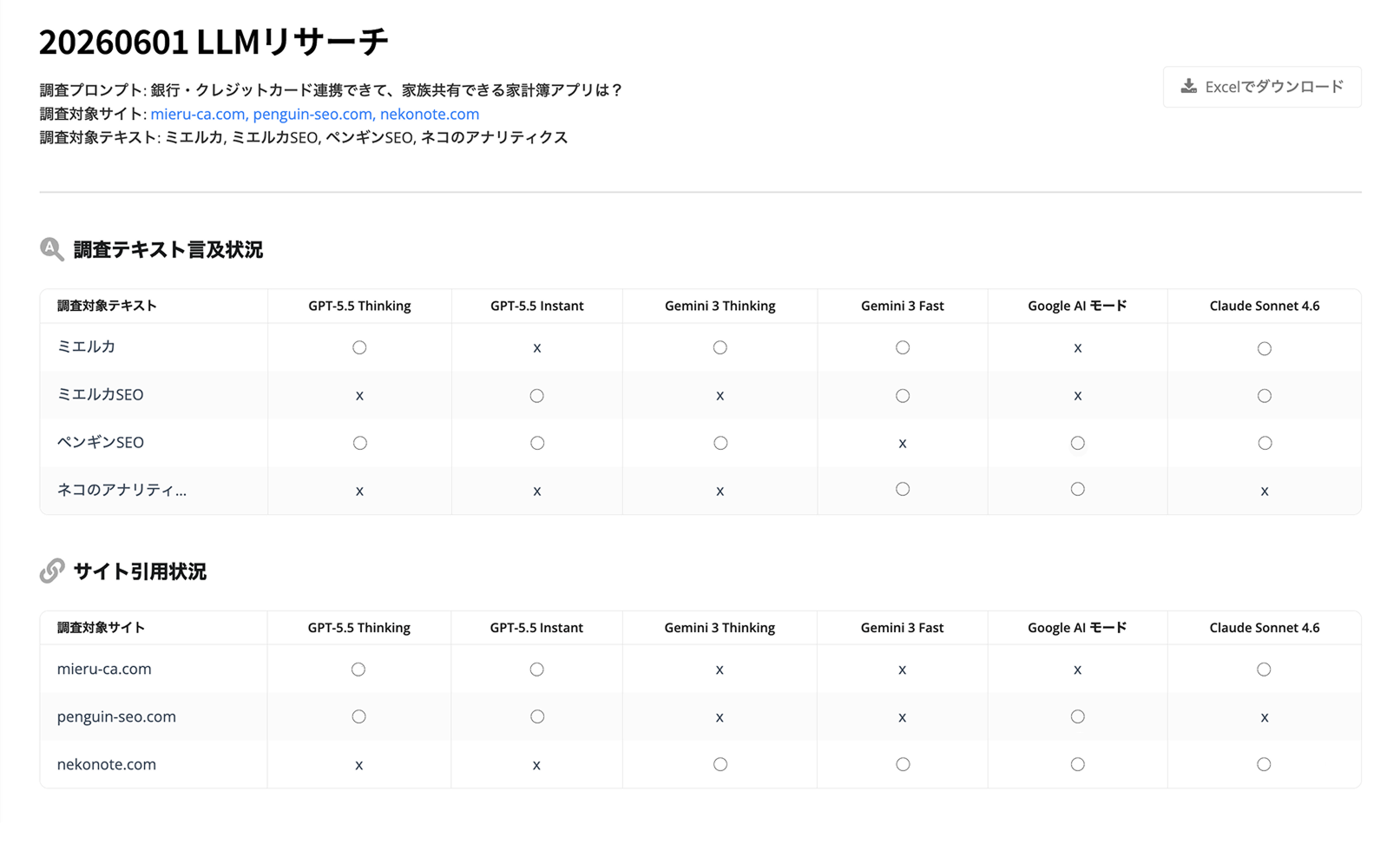Click the ネコのアナリティ… row's circle under Google AI モード
The height and width of the screenshot is (858, 1400).
(x=1077, y=489)
